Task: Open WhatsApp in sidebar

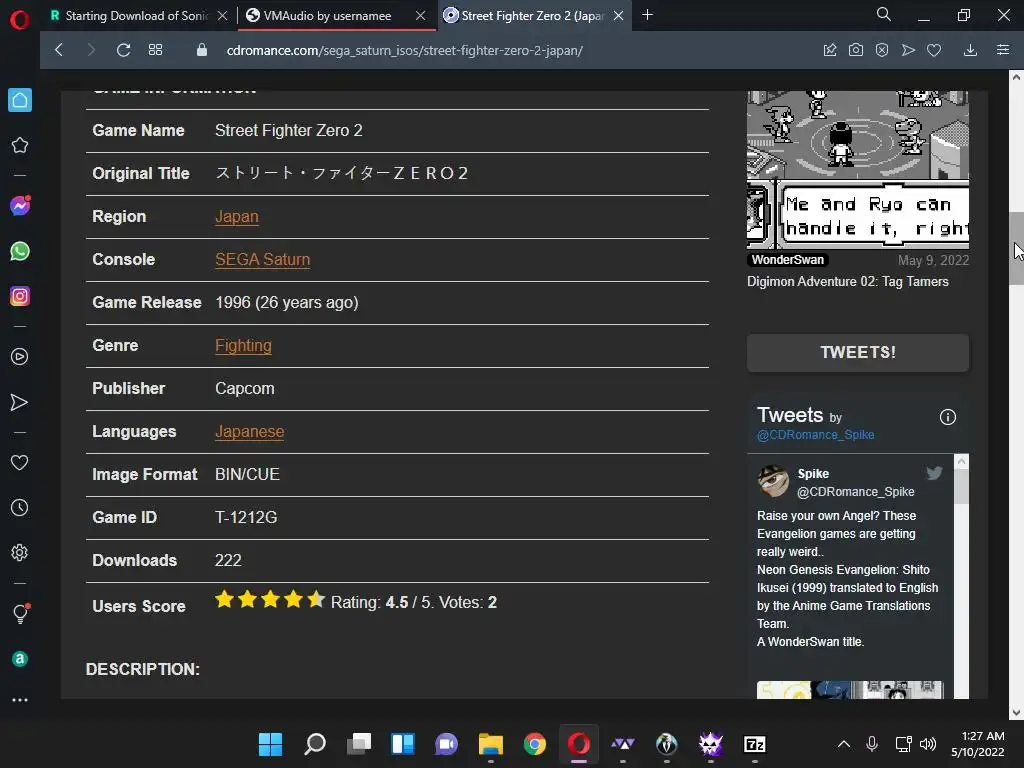Action: pyautogui.click(x=20, y=251)
